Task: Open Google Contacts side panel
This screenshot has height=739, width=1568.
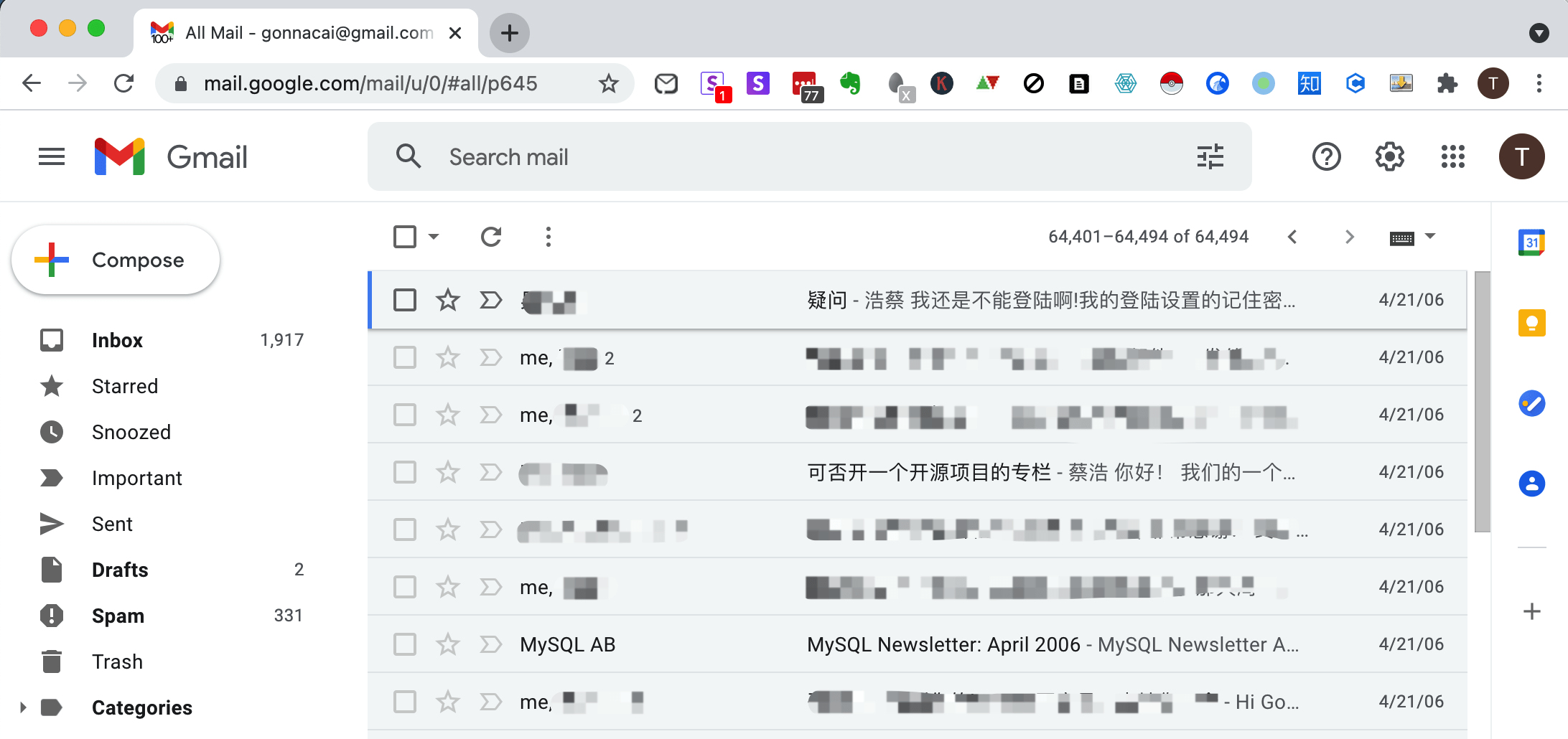Action: 1531,484
